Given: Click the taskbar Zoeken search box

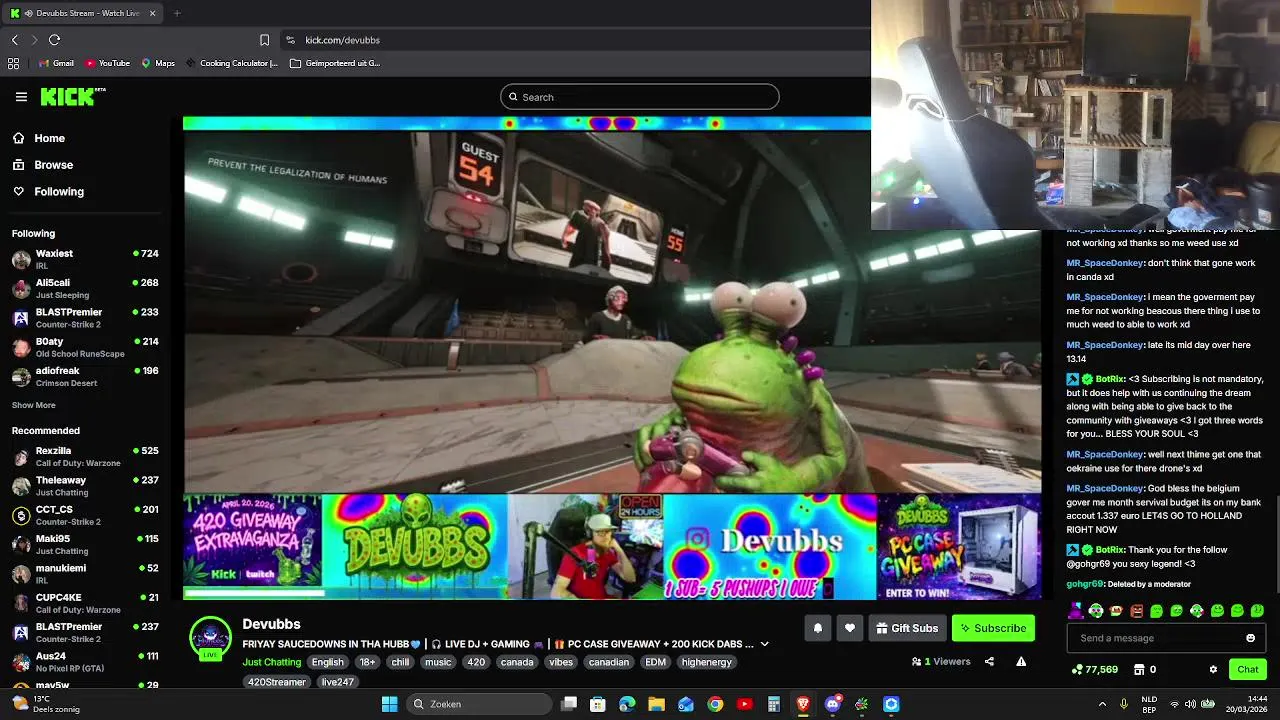Looking at the screenshot, I should pos(479,704).
